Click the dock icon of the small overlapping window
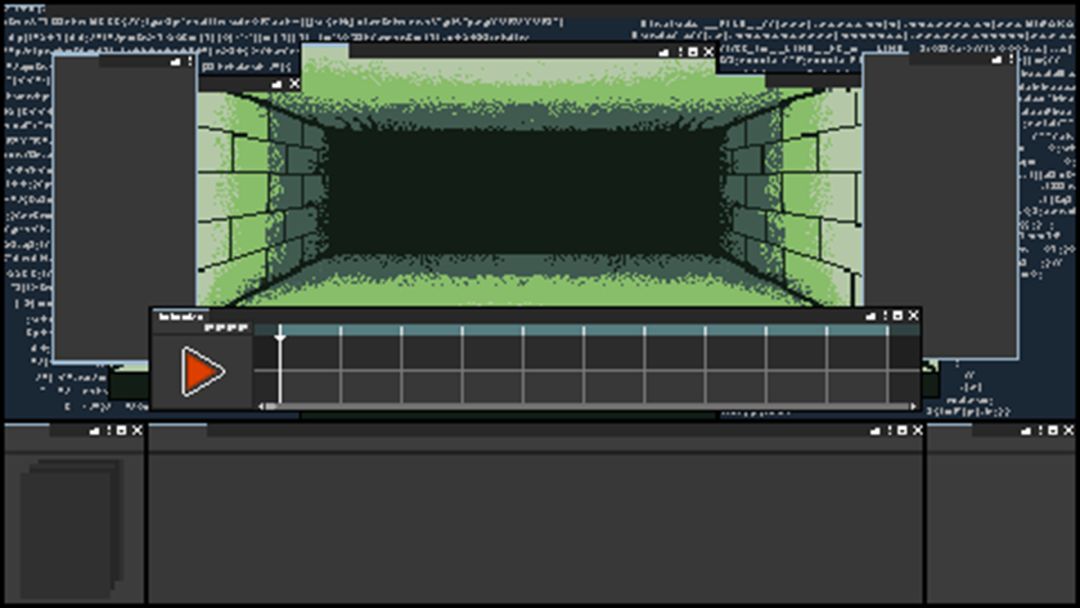Image resolution: width=1080 pixels, height=608 pixels. pos(277,84)
